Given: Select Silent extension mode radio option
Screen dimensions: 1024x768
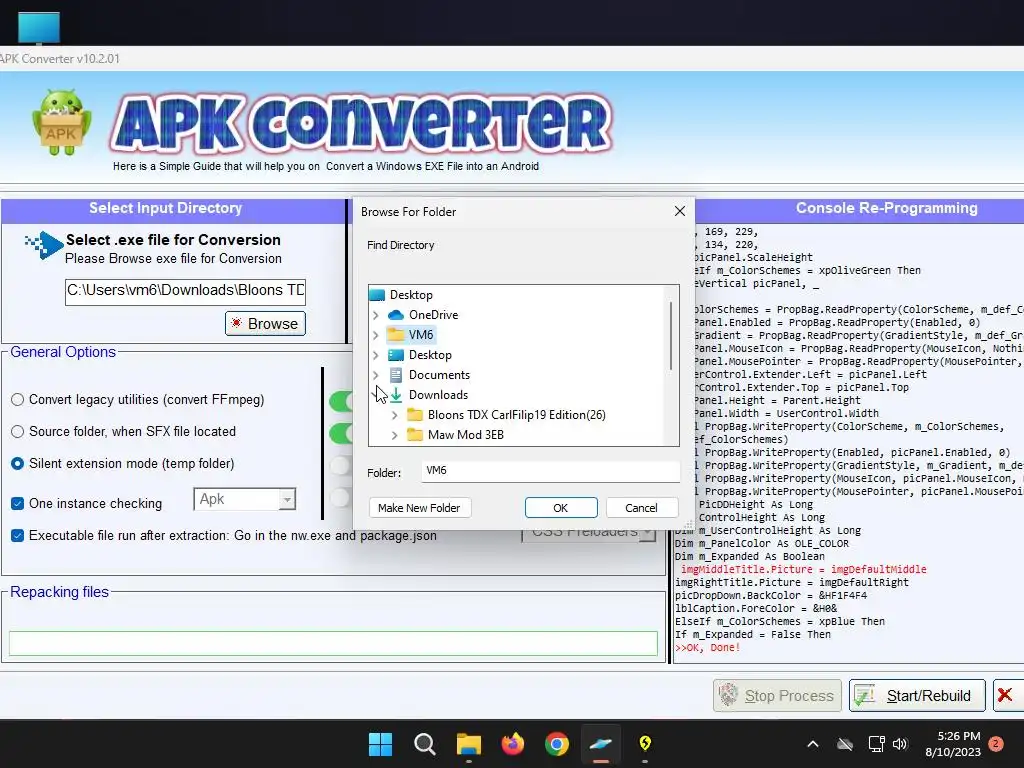Looking at the screenshot, I should point(18,464).
